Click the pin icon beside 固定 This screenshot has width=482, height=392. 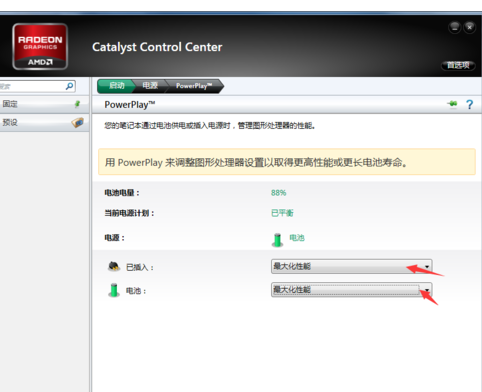tap(77, 104)
